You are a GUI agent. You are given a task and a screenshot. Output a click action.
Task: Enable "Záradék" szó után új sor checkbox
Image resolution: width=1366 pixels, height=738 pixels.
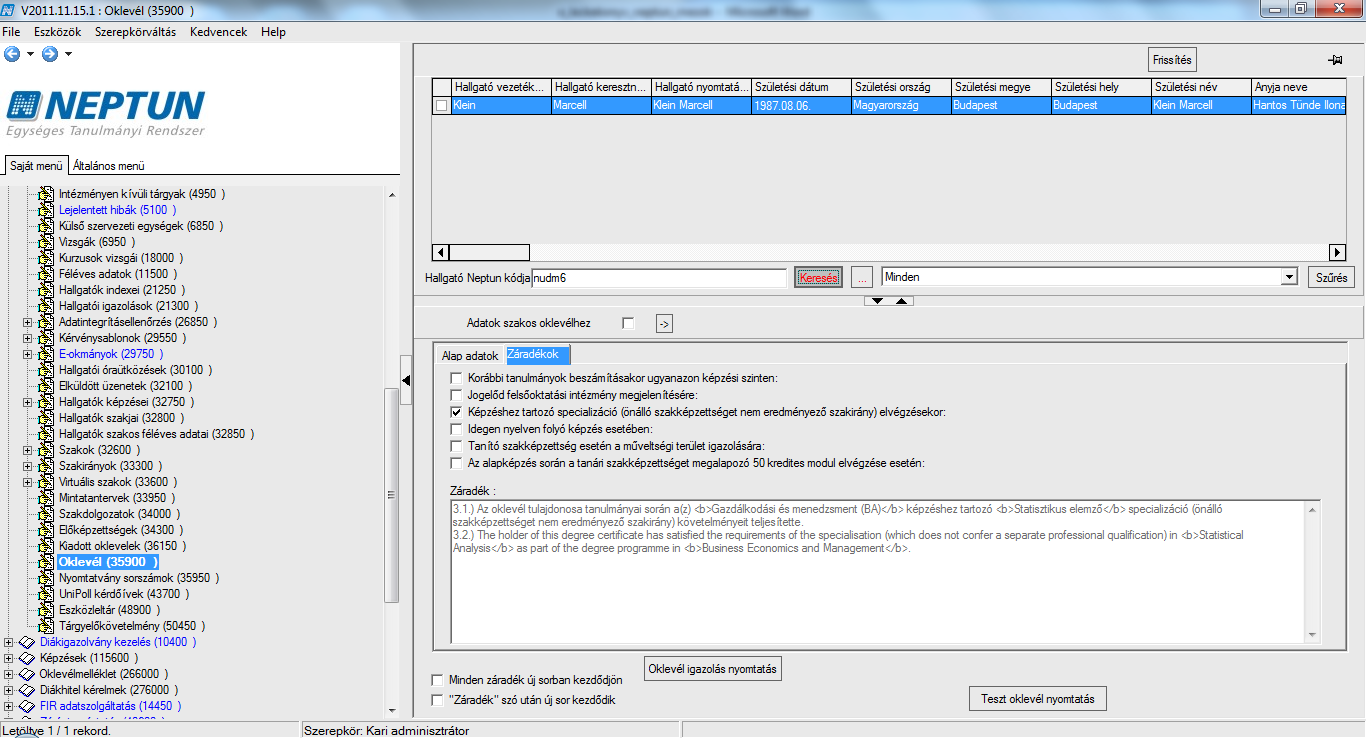click(436, 700)
